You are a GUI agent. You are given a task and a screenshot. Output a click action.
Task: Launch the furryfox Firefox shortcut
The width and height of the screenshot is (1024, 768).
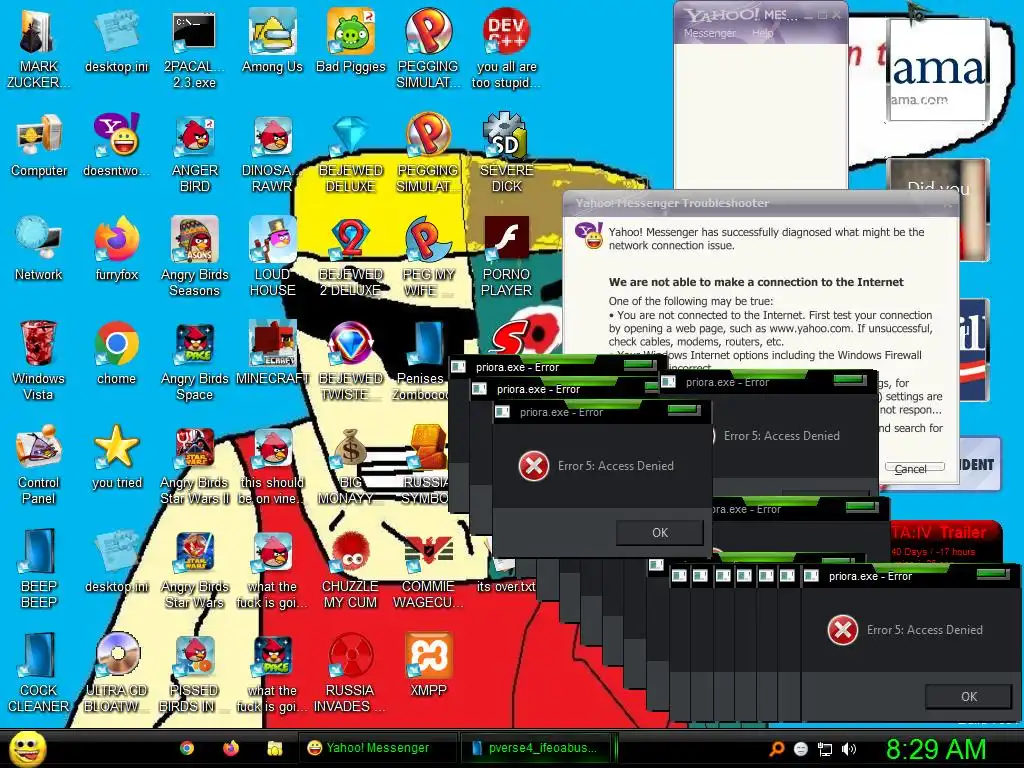point(116,248)
